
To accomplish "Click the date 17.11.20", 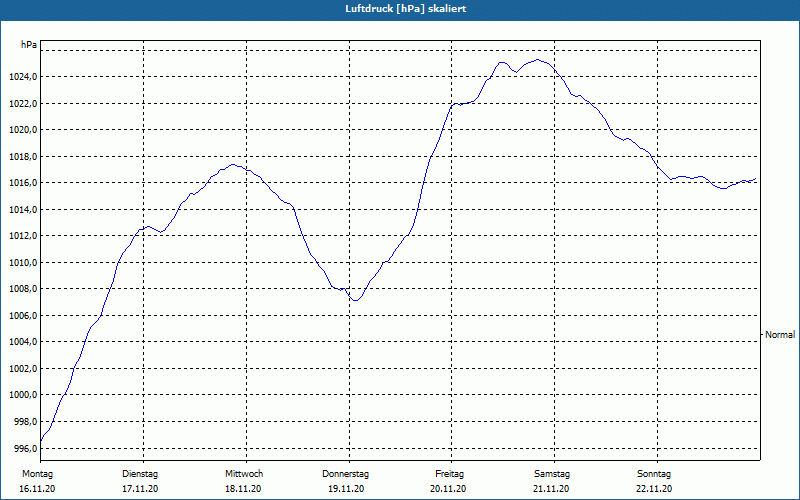I will pyautogui.click(x=140, y=489).
